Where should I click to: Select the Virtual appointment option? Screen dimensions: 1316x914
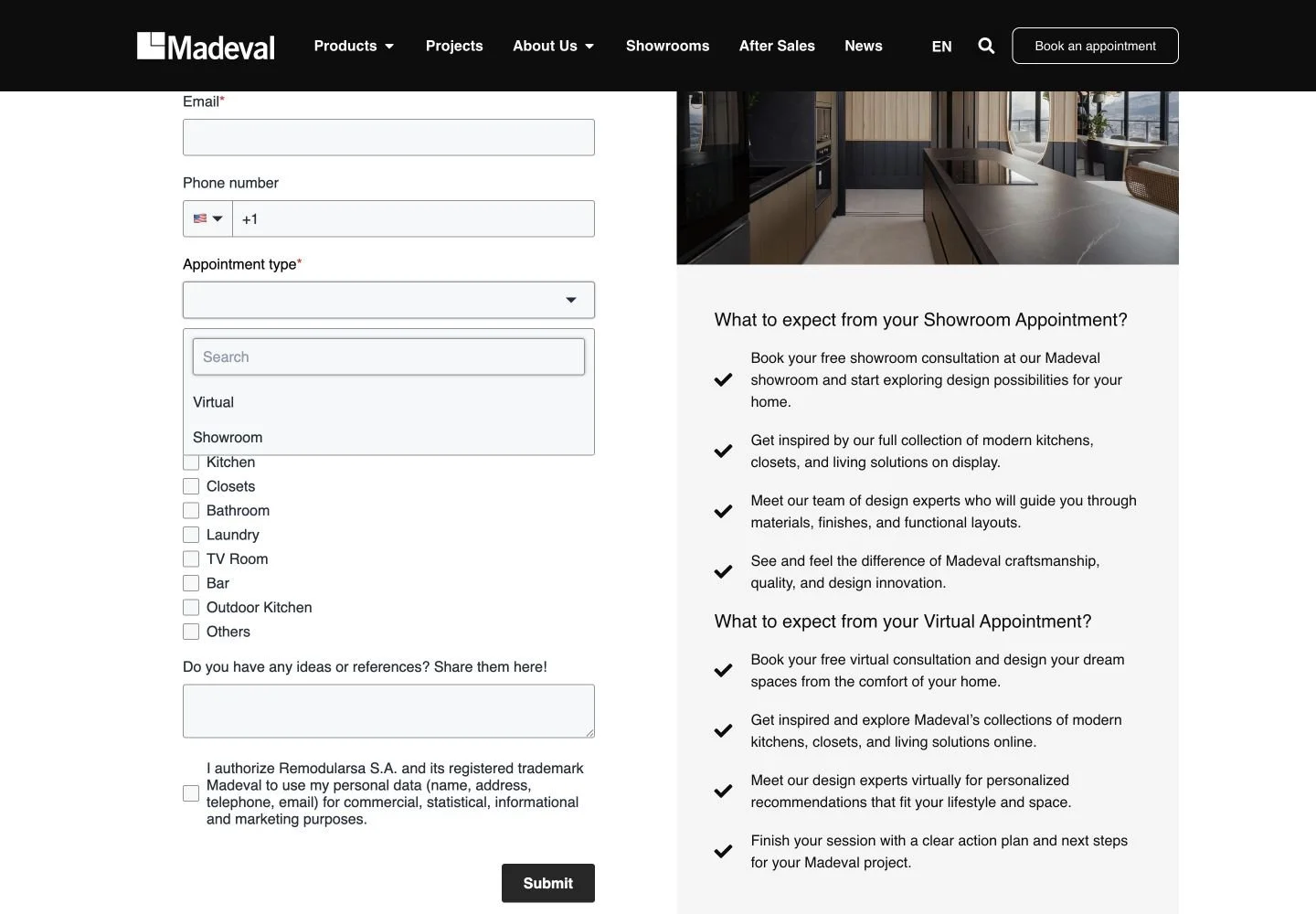[x=388, y=402]
